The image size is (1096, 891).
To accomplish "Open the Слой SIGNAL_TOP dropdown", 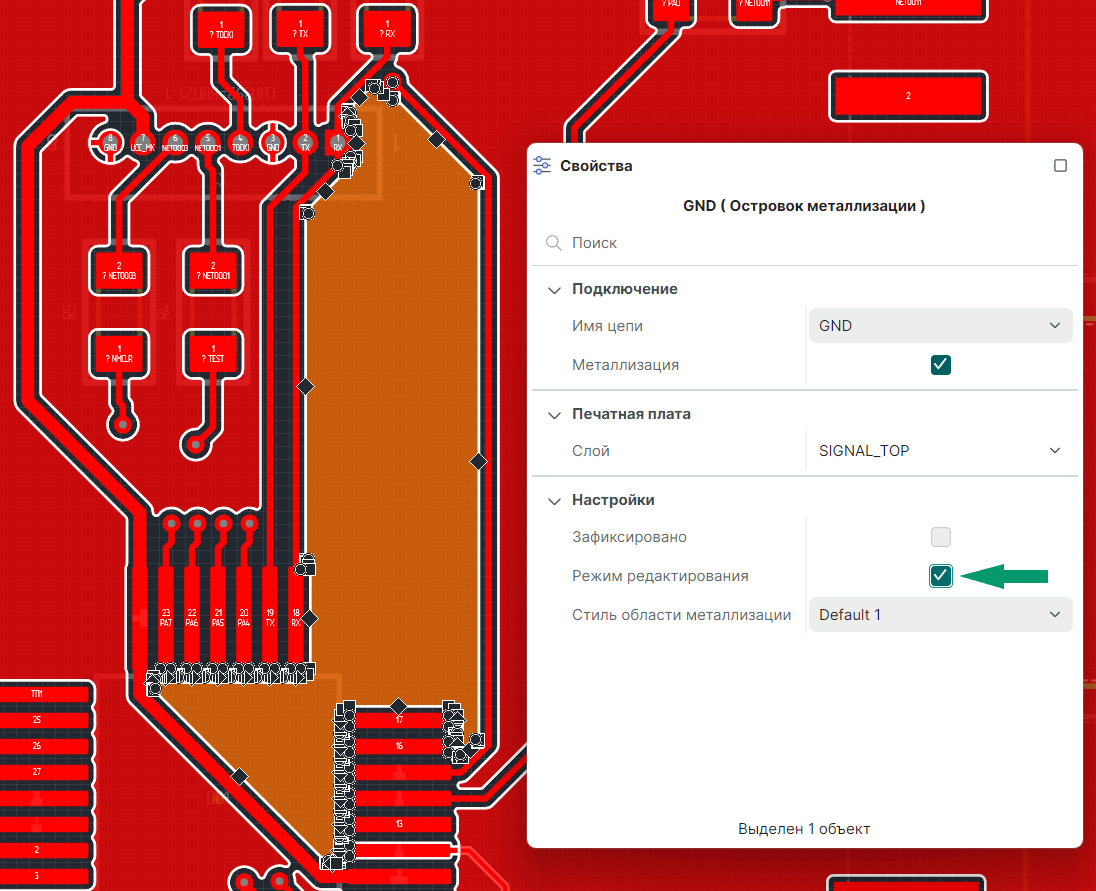I will (939, 451).
